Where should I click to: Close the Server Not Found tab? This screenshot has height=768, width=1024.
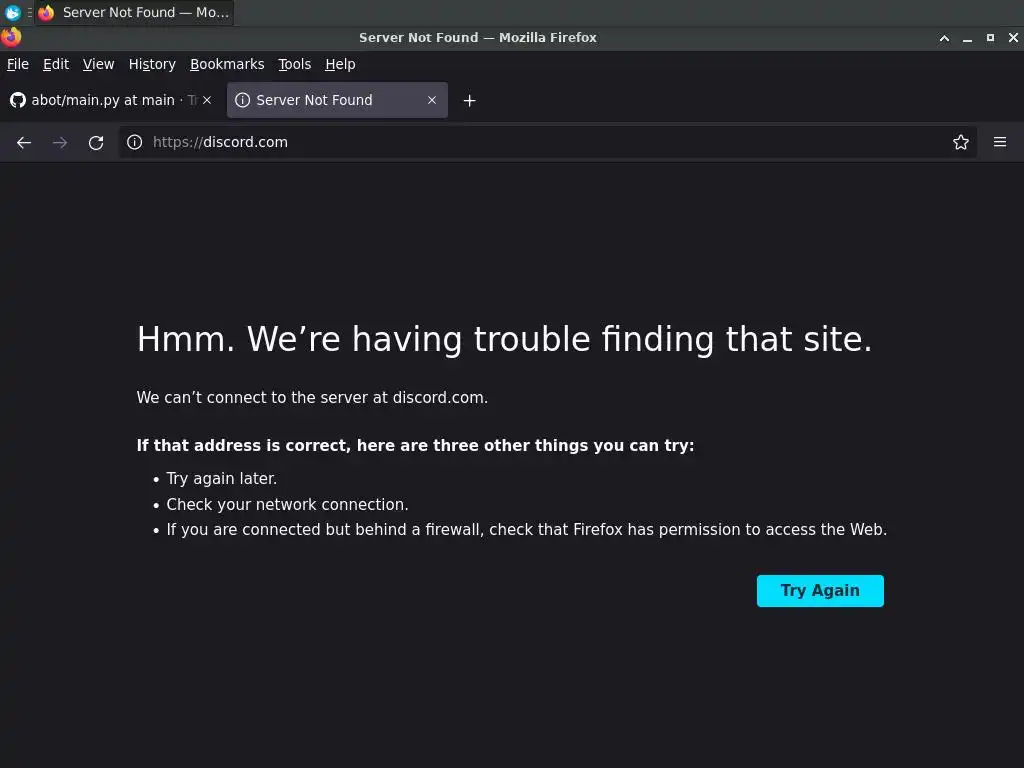(x=432, y=100)
